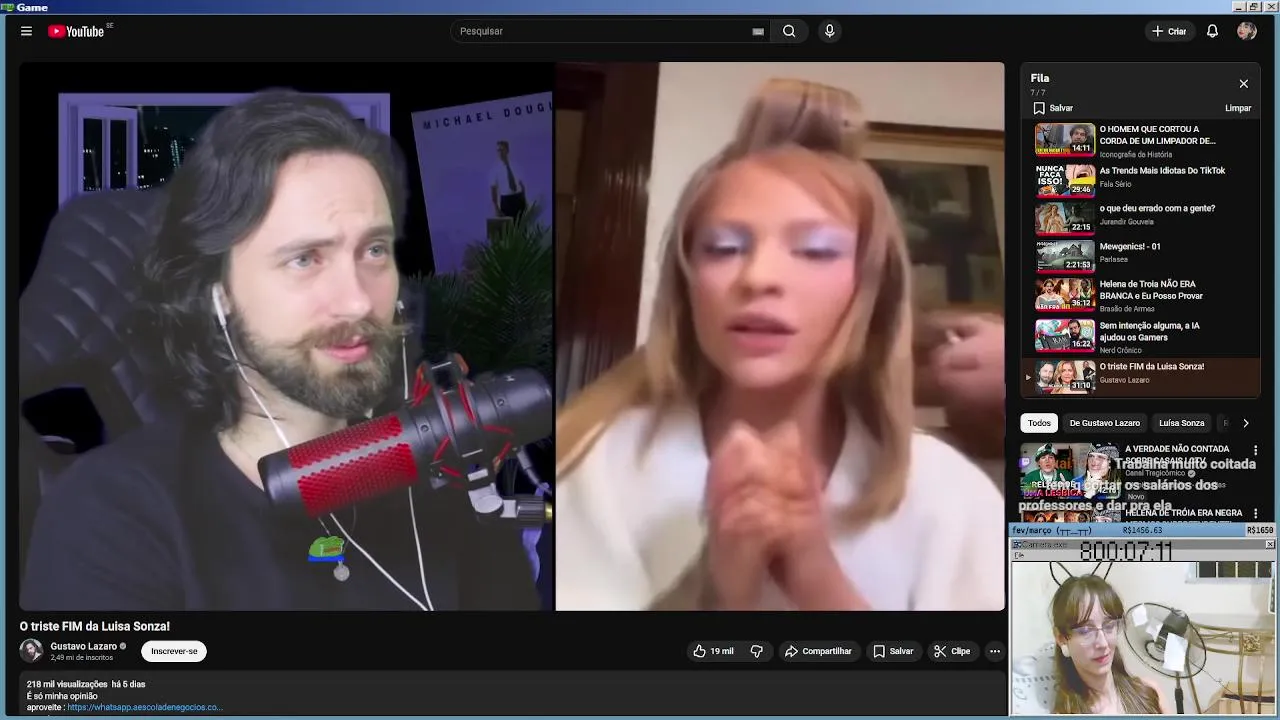Select Sem intenção alguma queue video
Viewport: 1280px width, 720px height.
[1140, 337]
